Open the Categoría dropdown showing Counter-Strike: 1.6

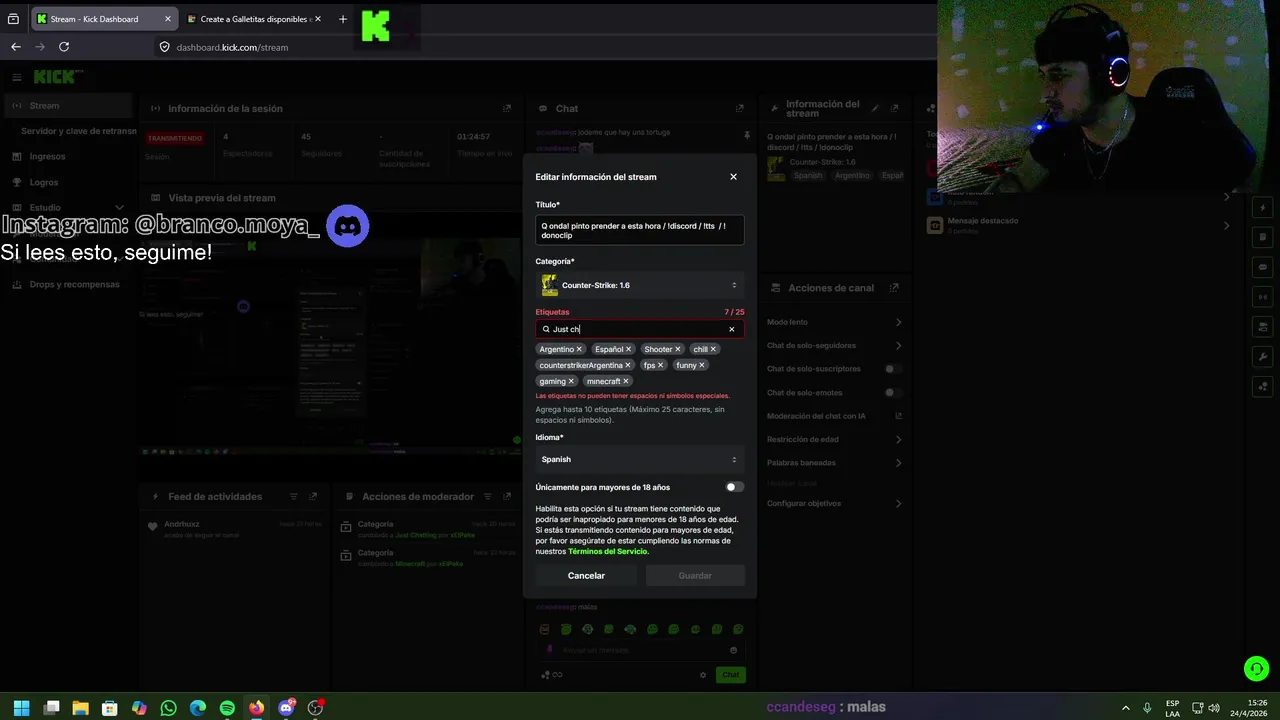pyautogui.click(x=639, y=285)
